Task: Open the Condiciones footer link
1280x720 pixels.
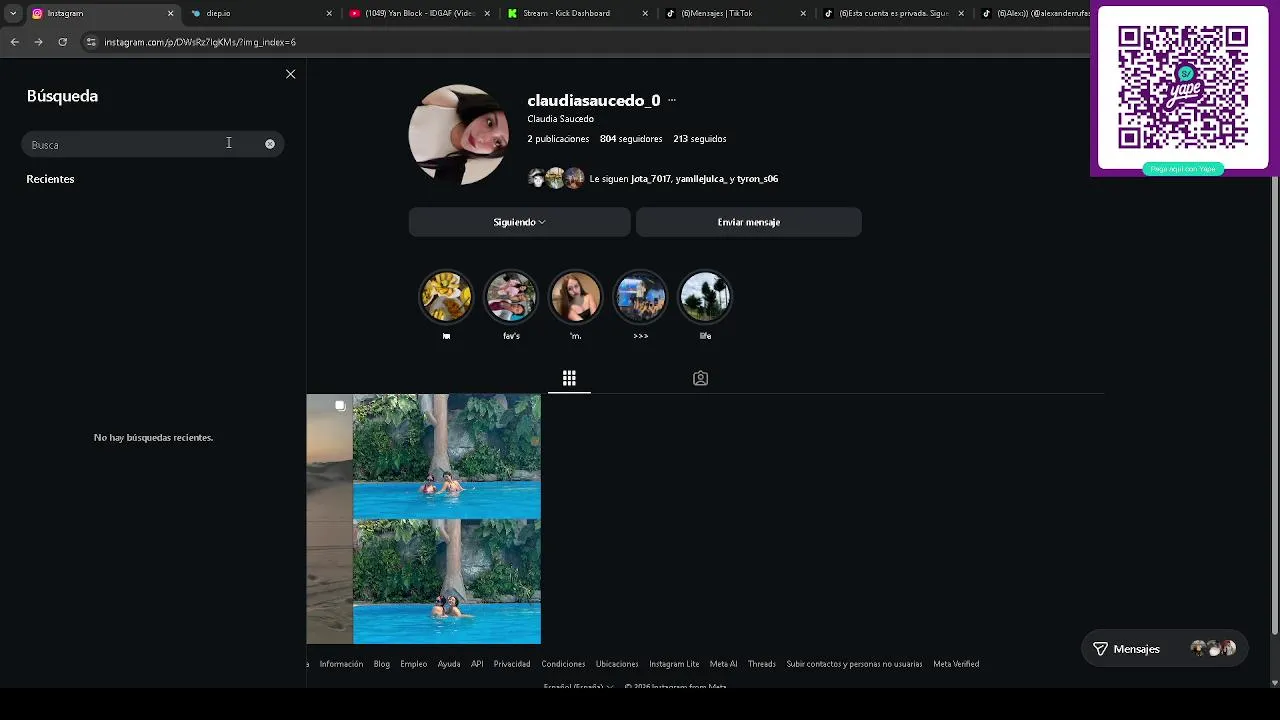Action: pos(563,664)
